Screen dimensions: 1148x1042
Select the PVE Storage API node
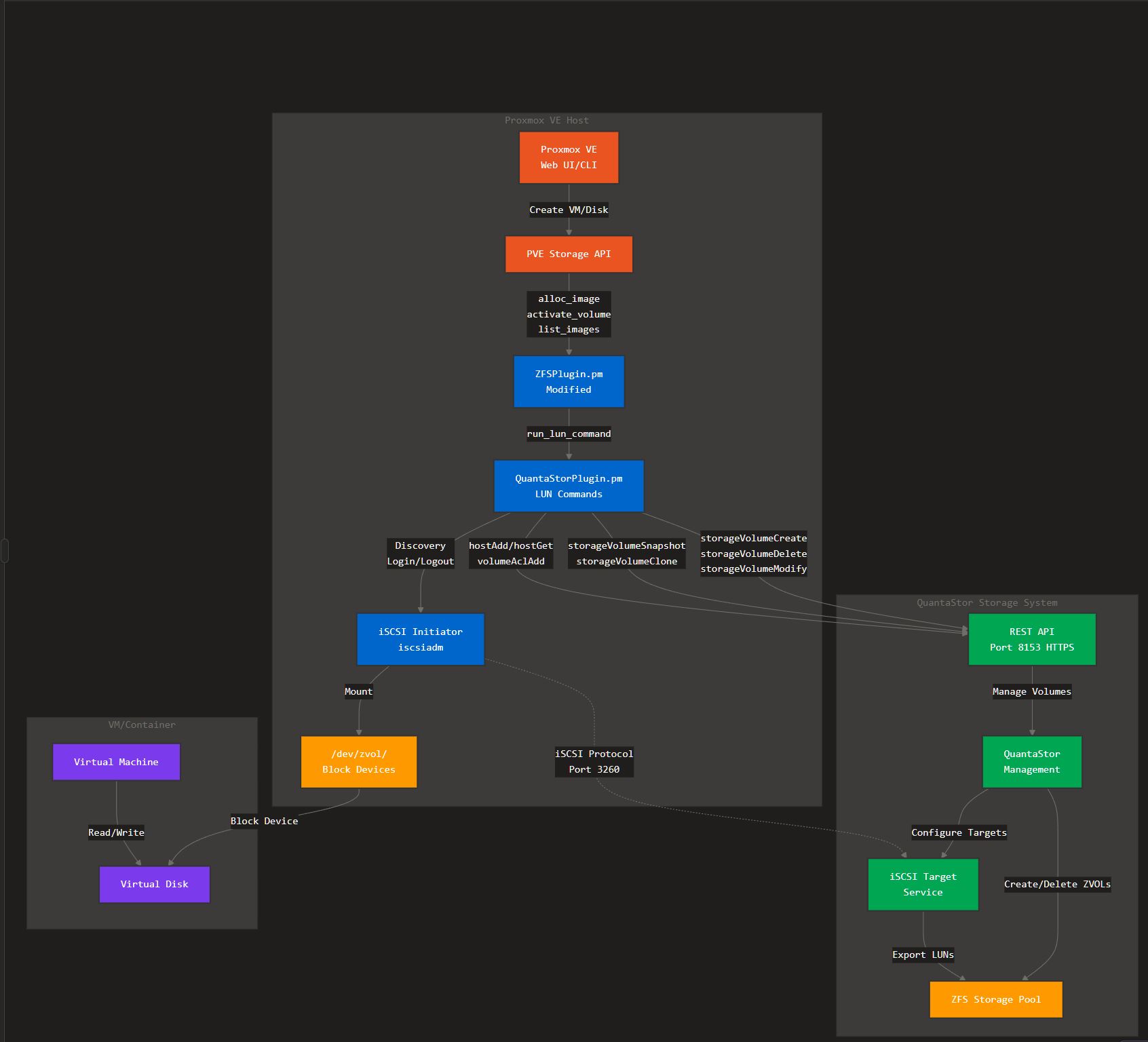[x=569, y=254]
